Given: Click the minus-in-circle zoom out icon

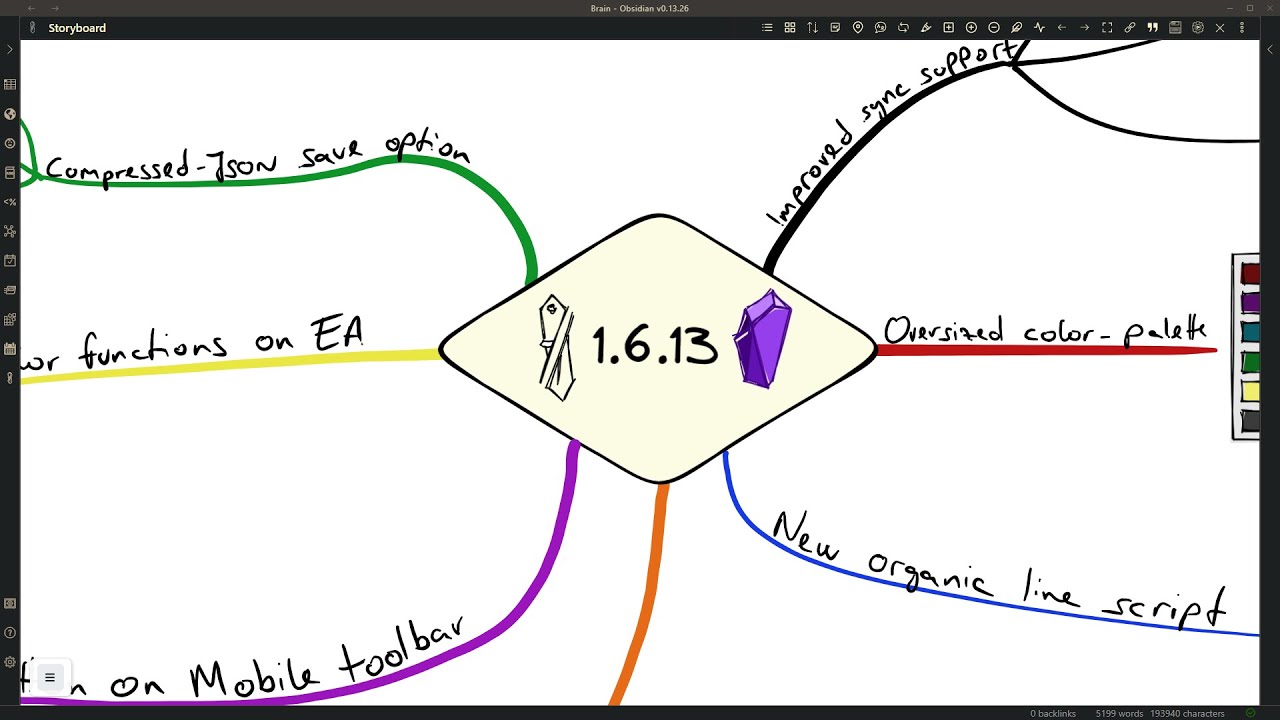Looking at the screenshot, I should click(x=994, y=28).
